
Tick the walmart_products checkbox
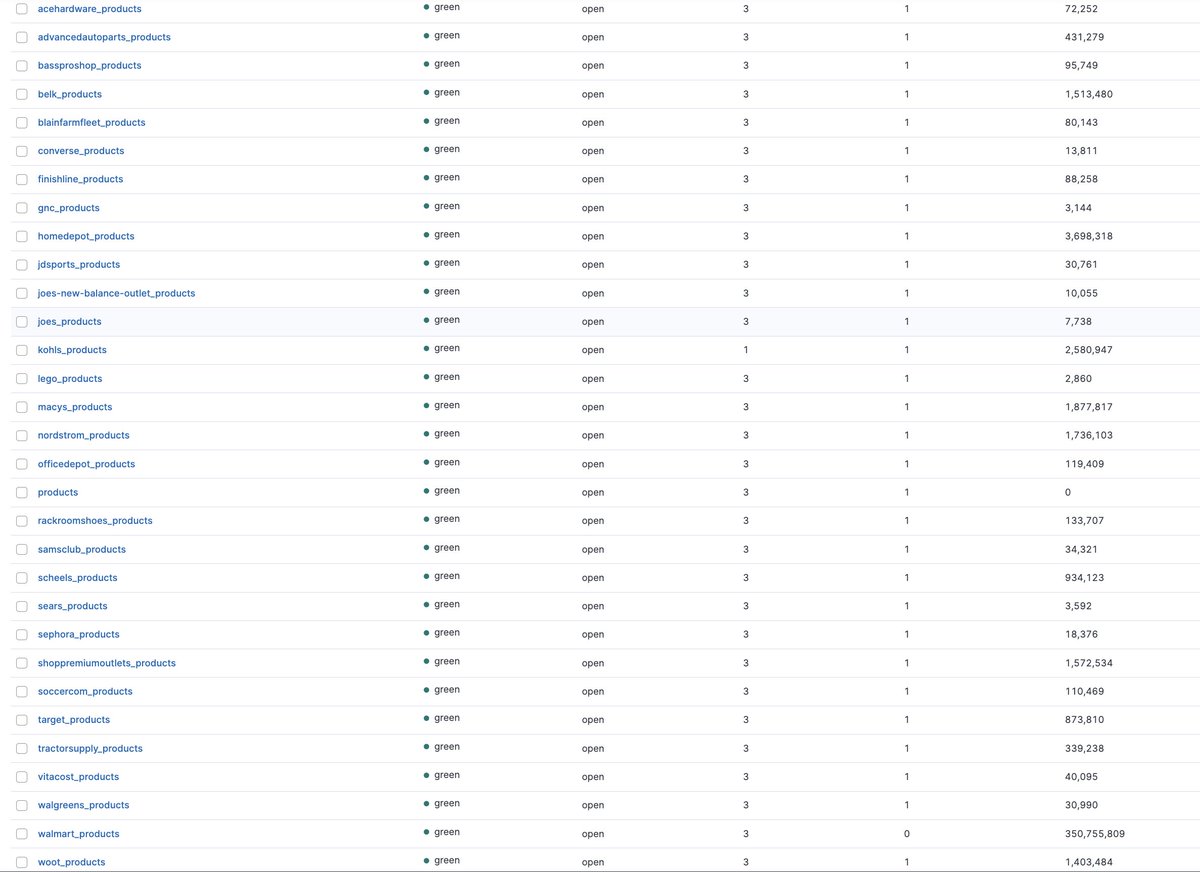(x=22, y=833)
